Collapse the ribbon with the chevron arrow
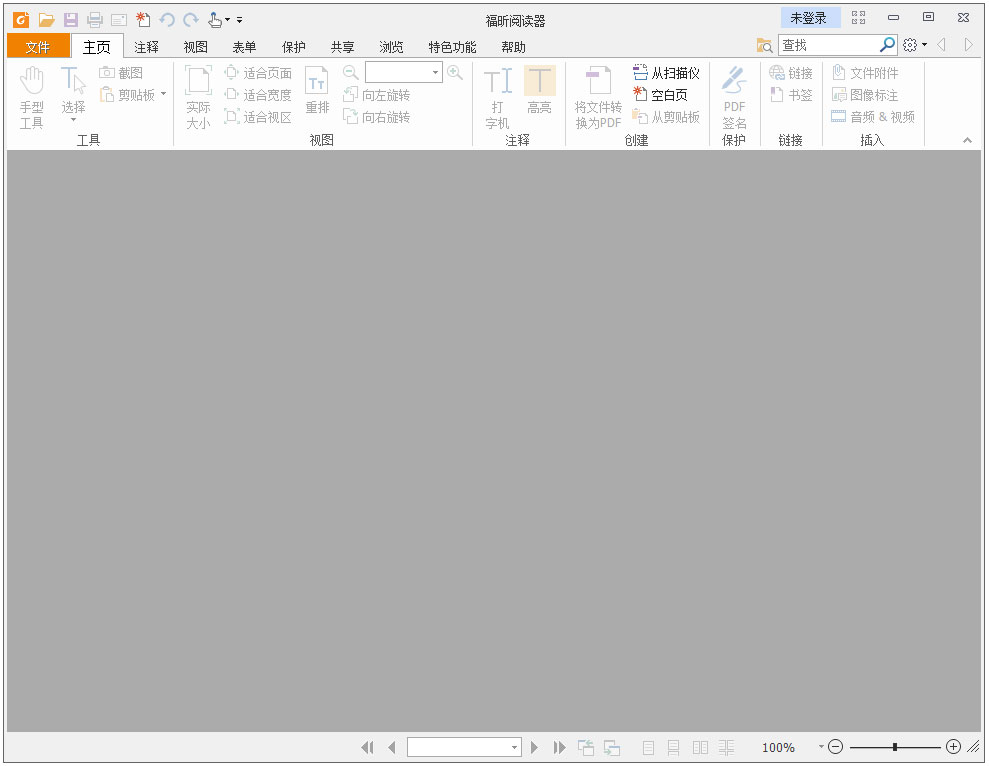This screenshot has width=989, height=766. coord(965,141)
